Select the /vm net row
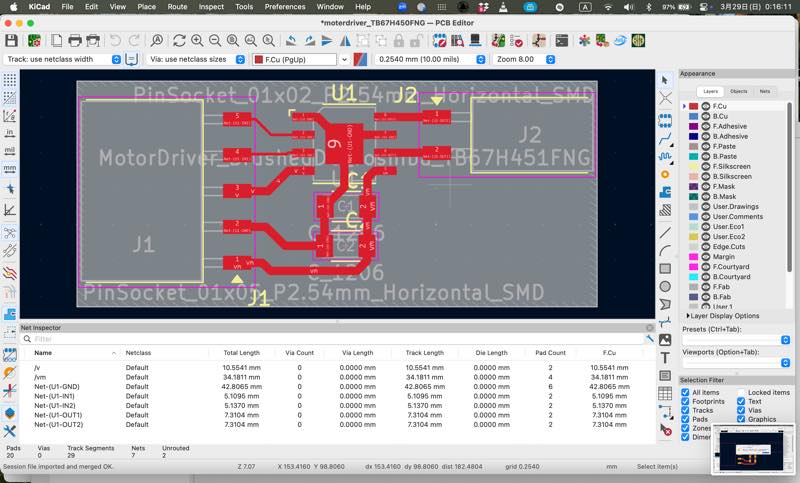The height and width of the screenshot is (483, 800). pos(337,377)
